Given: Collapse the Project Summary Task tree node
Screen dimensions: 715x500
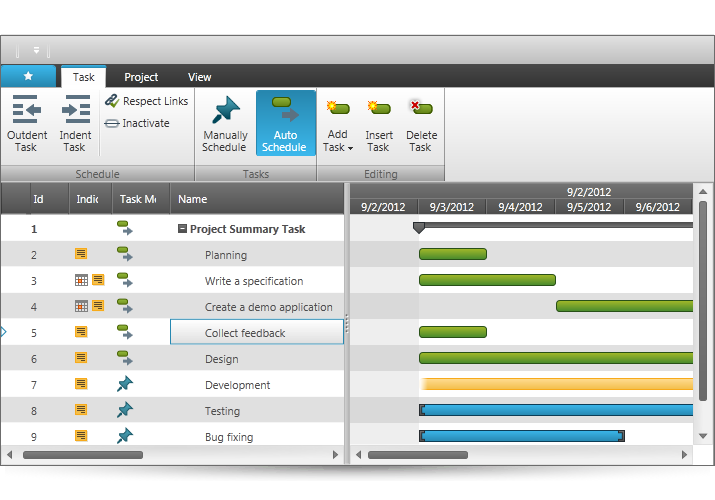Looking at the screenshot, I should (x=182, y=229).
